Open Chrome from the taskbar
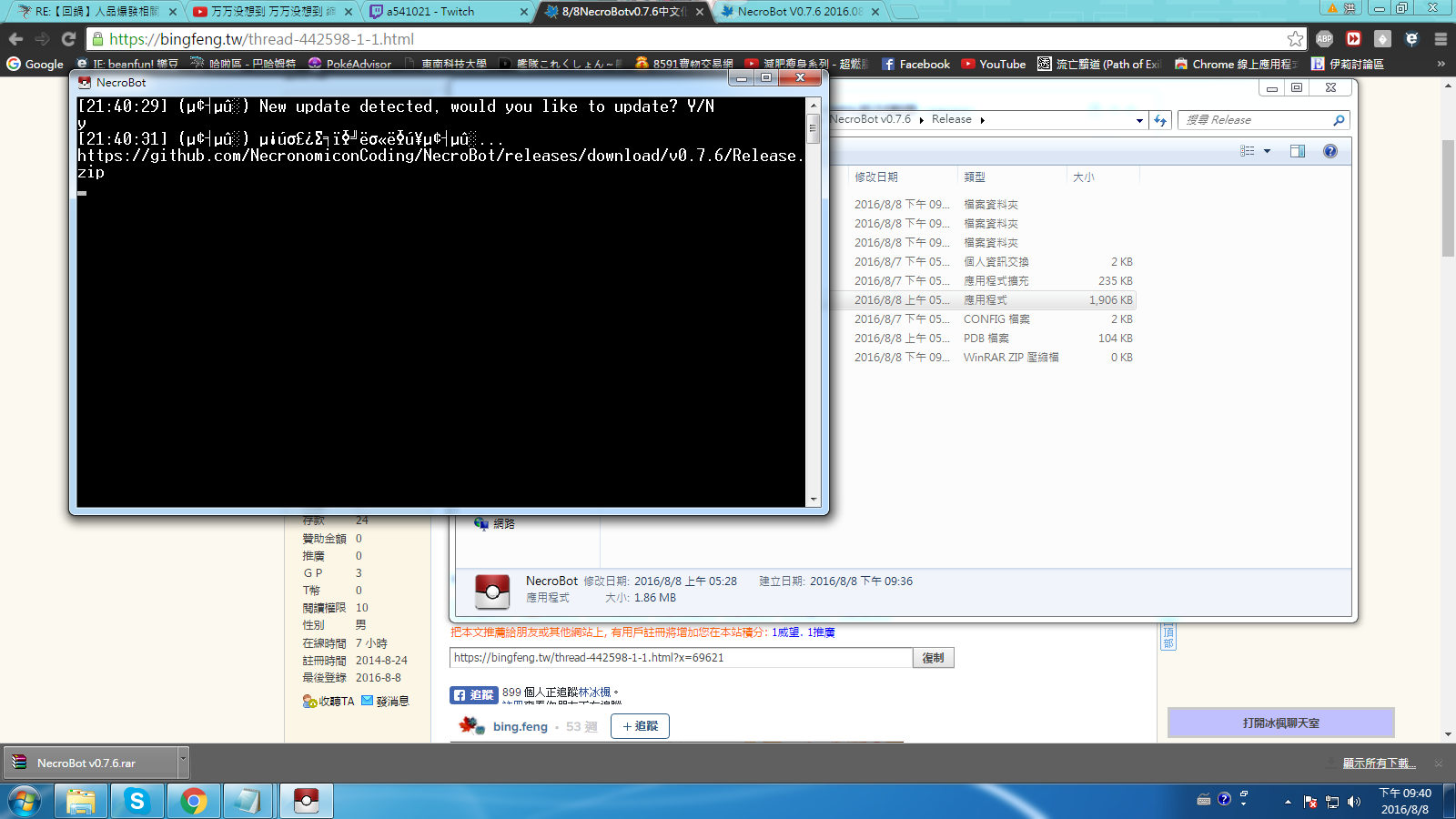This screenshot has height=819, width=1456. (x=193, y=801)
